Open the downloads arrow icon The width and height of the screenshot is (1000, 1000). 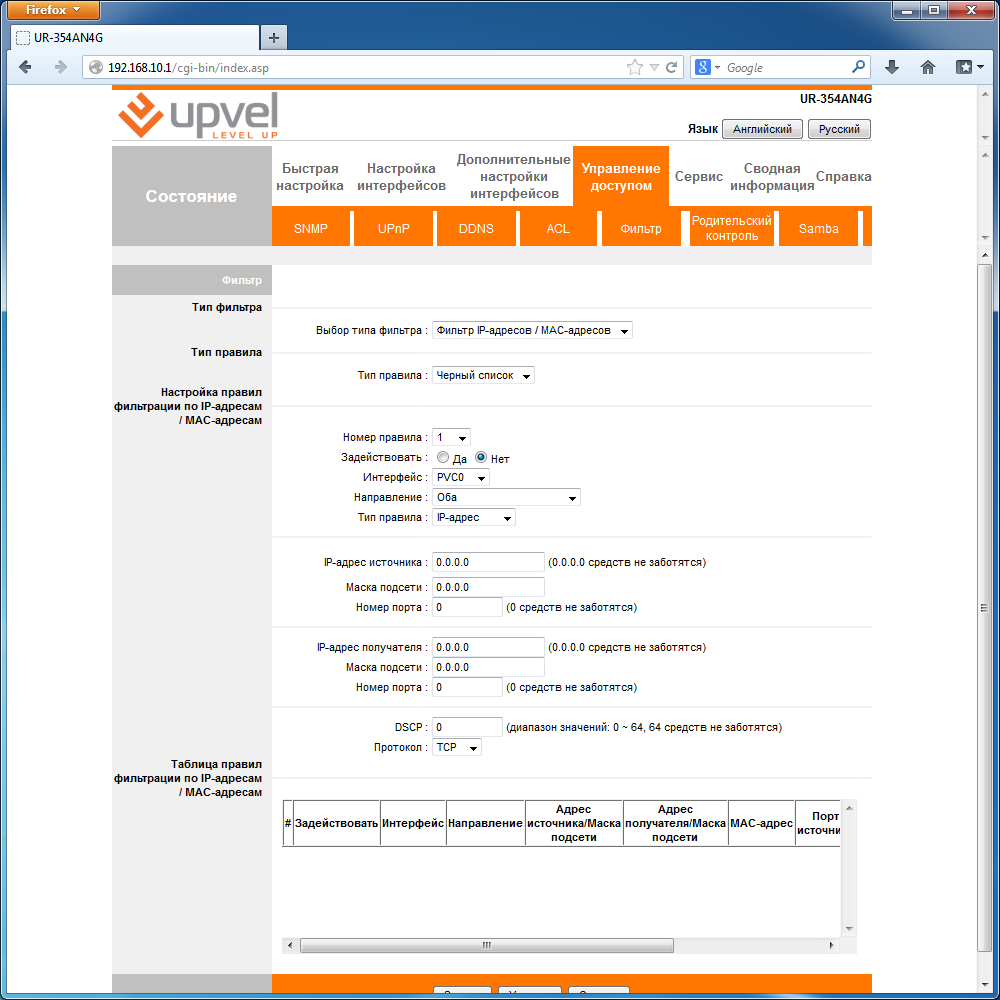(x=892, y=67)
